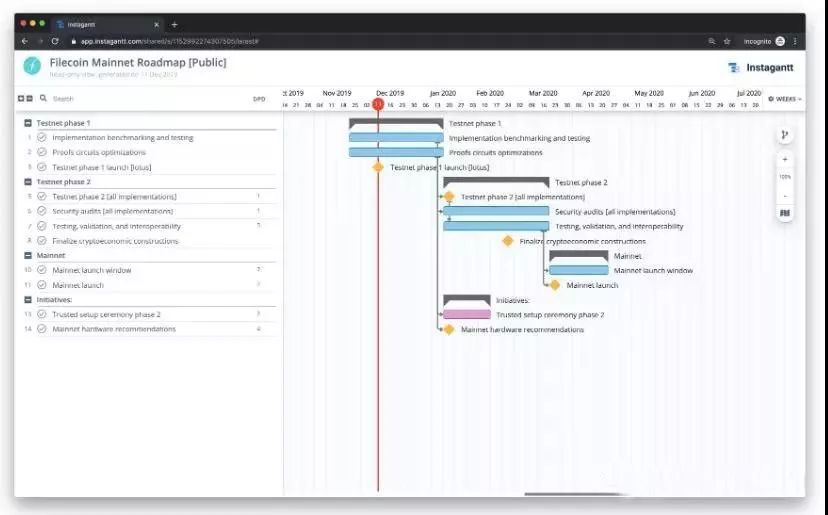
Task: Click the browser zoom magnifier icon
Action: coord(712,41)
